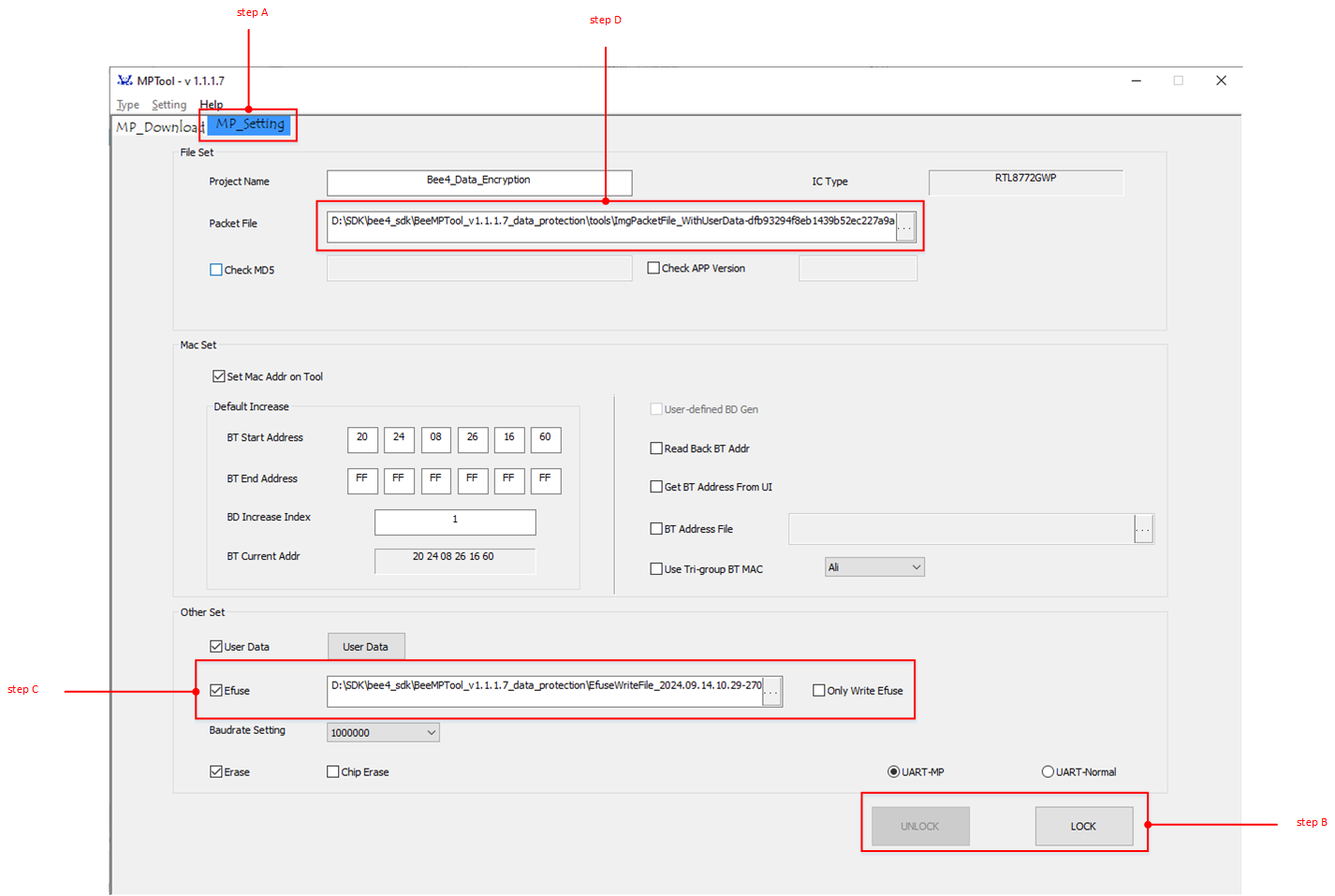
Task: Enable the Check MD5 checkbox
Action: click(216, 270)
